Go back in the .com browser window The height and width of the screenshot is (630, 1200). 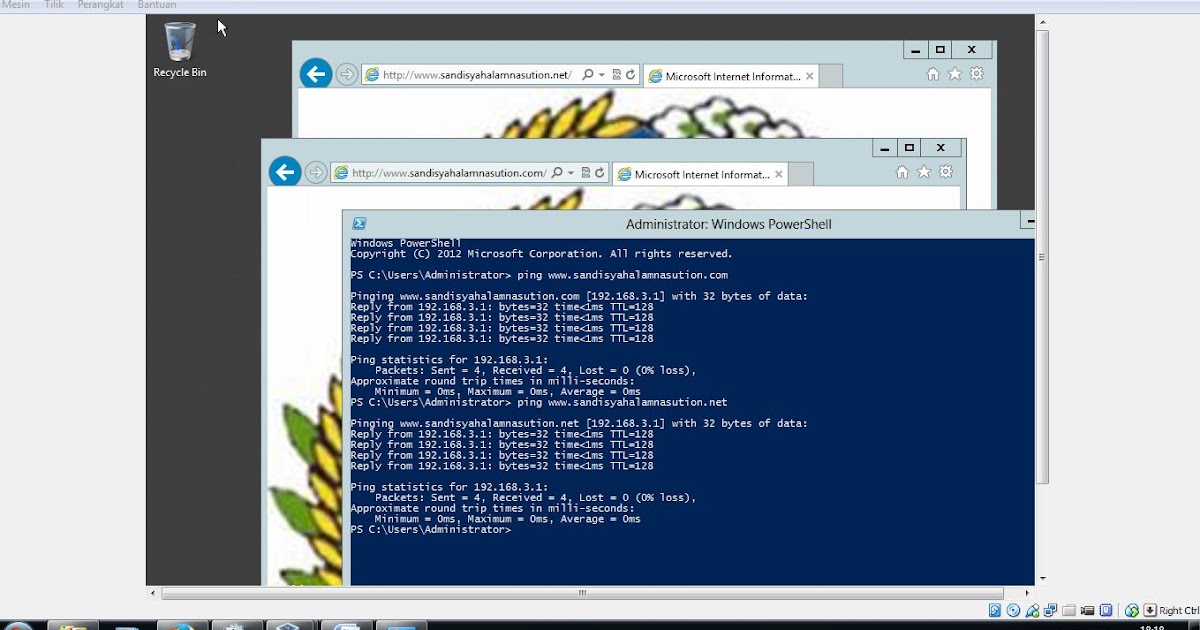[285, 172]
